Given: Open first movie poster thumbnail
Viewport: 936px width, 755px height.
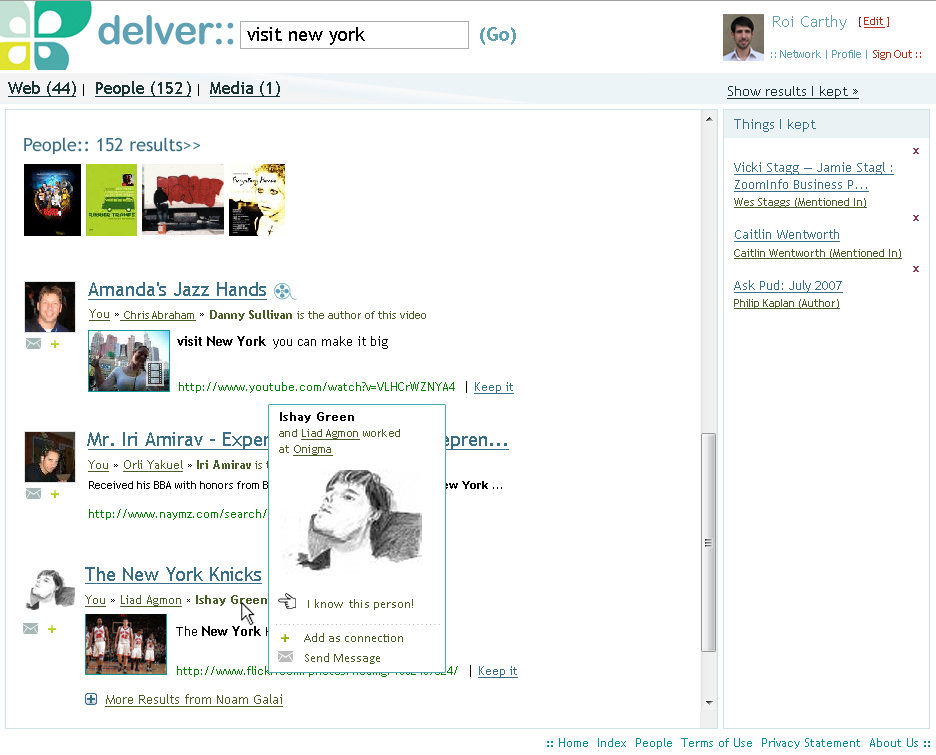Looking at the screenshot, I should [x=52, y=200].
